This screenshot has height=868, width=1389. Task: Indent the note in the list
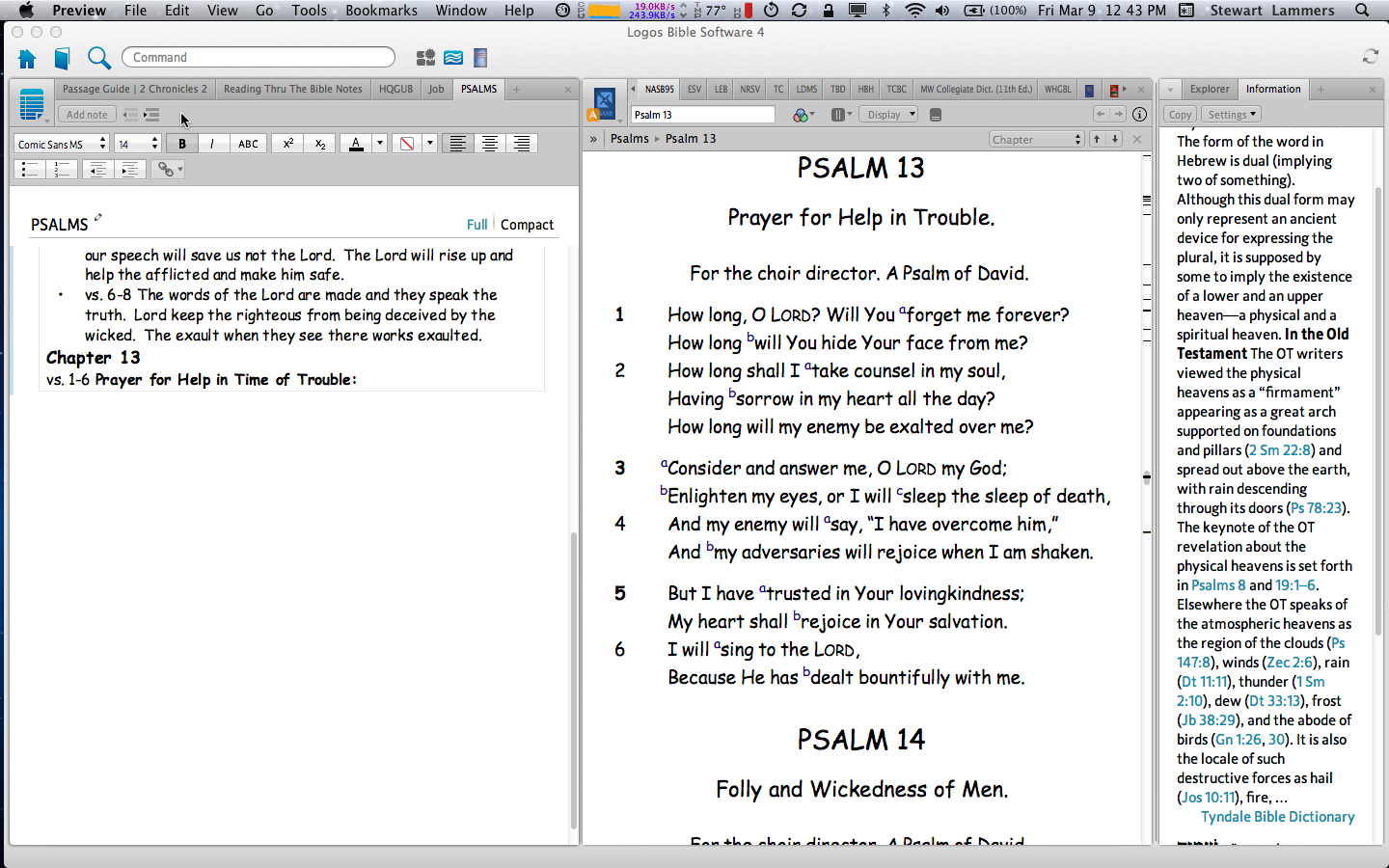[x=151, y=115]
